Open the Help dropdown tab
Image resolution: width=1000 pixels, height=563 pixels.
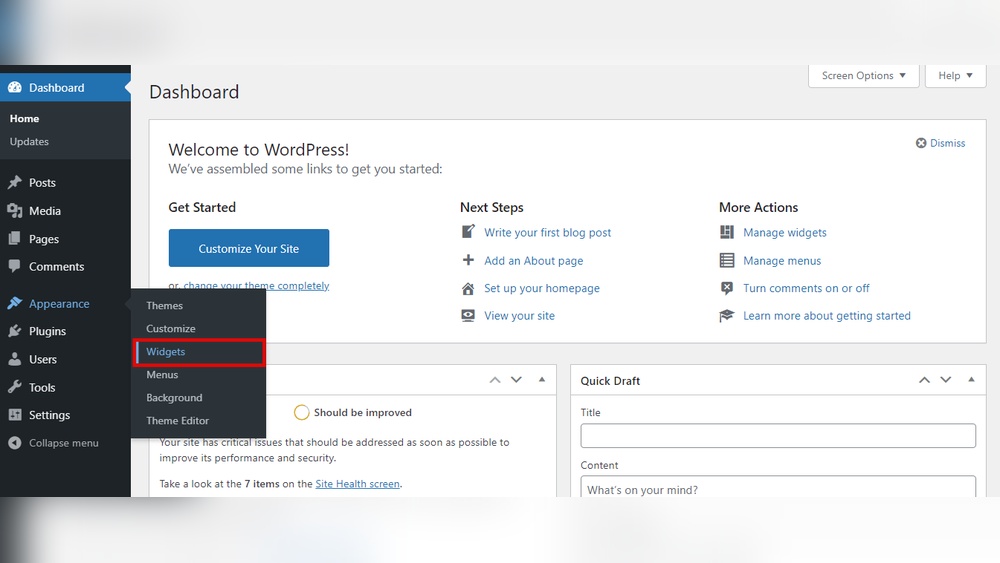click(955, 75)
